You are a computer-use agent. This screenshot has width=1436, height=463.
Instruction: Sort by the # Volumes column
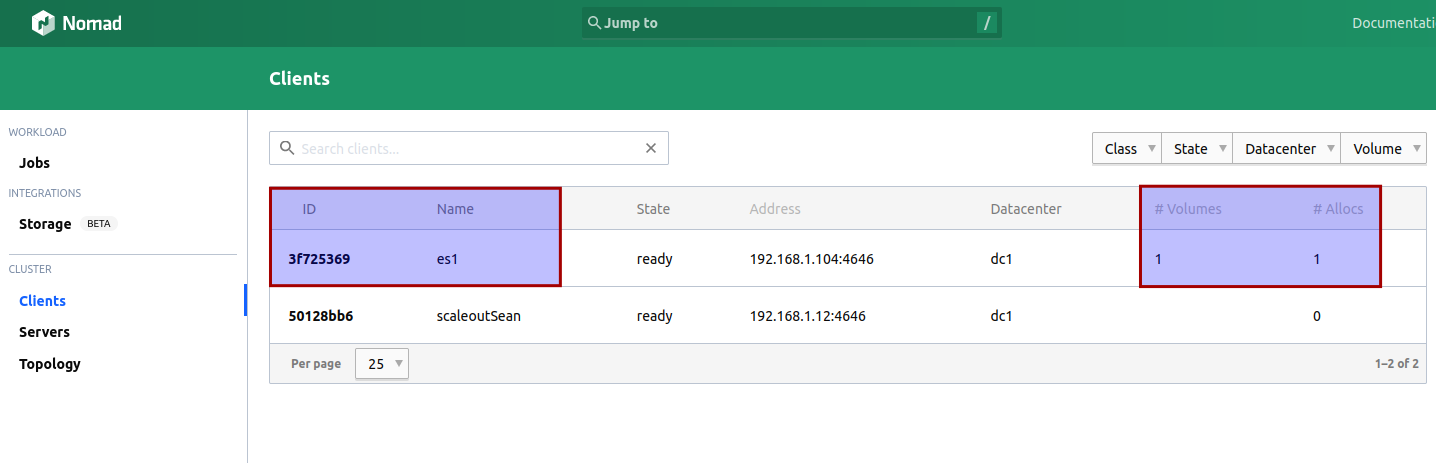click(x=1188, y=209)
